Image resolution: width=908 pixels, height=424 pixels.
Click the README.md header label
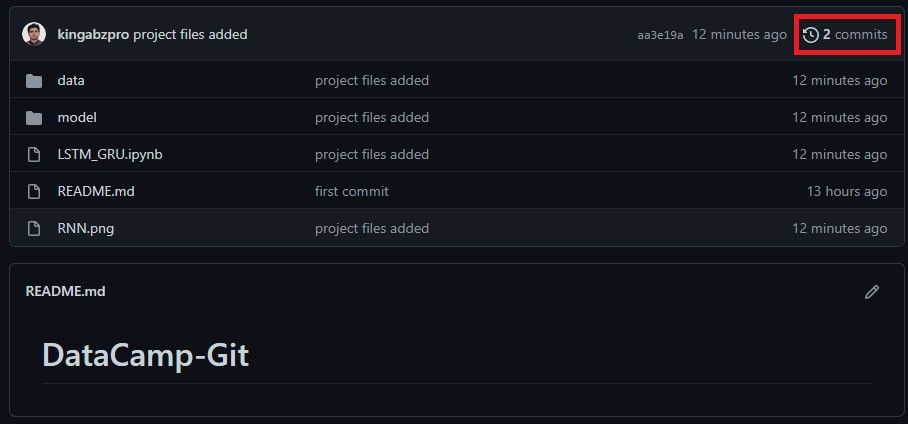coord(65,292)
